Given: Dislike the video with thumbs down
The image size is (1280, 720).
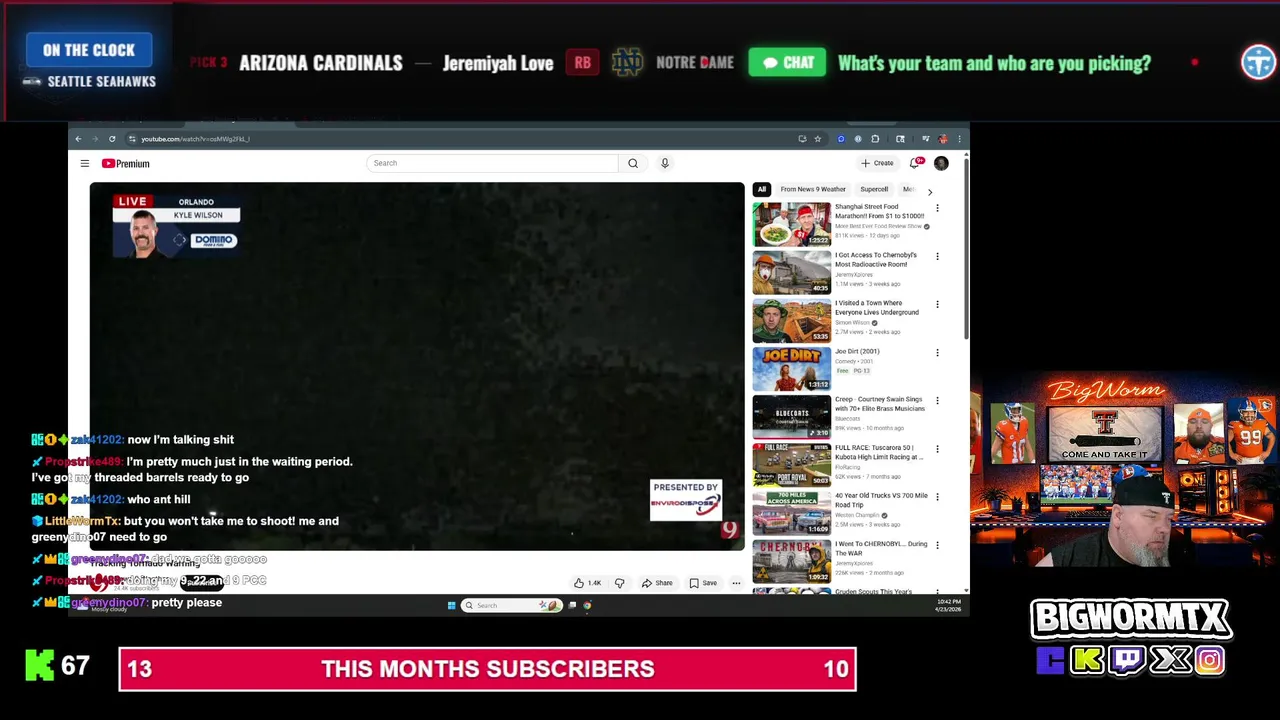Looking at the screenshot, I should (x=619, y=583).
